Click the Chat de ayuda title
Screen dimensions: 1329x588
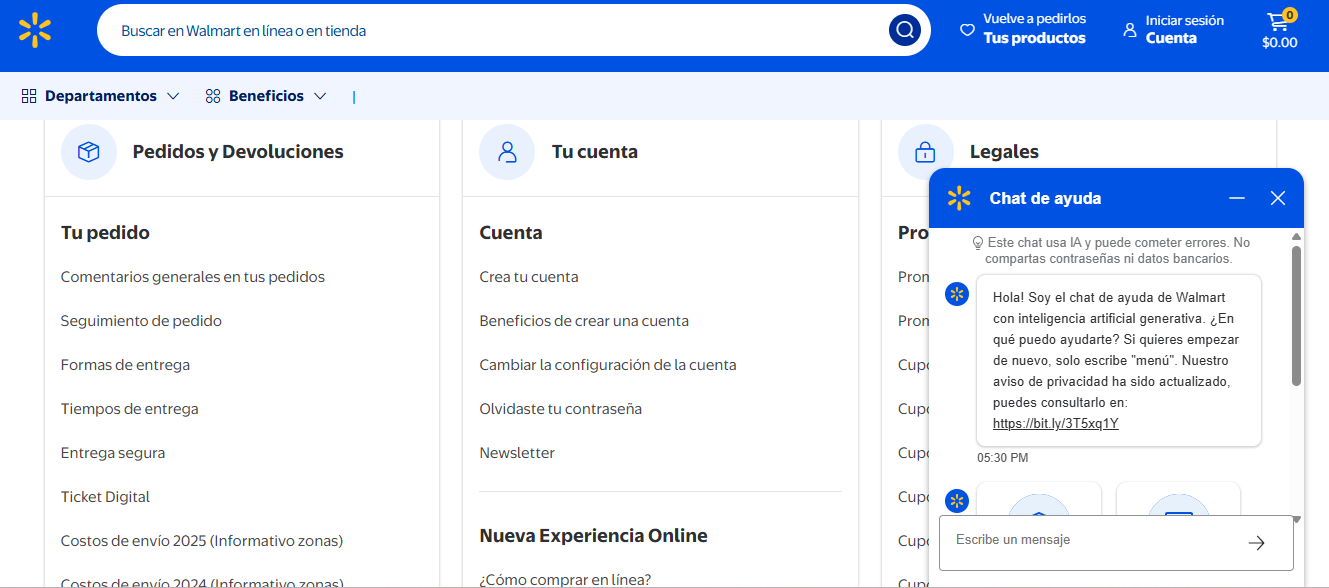tap(1045, 198)
